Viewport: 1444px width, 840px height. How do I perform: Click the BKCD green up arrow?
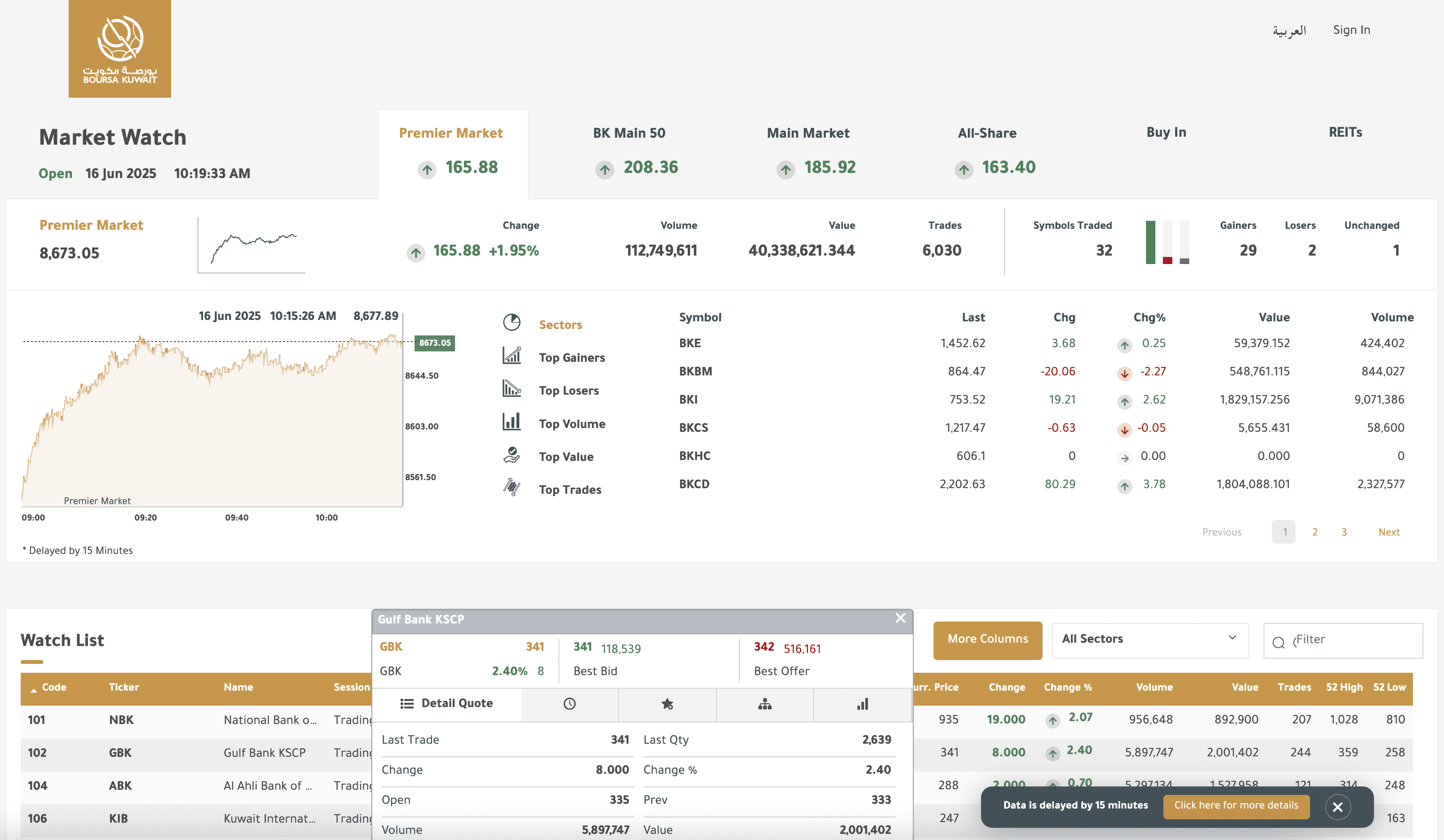[1124, 486]
